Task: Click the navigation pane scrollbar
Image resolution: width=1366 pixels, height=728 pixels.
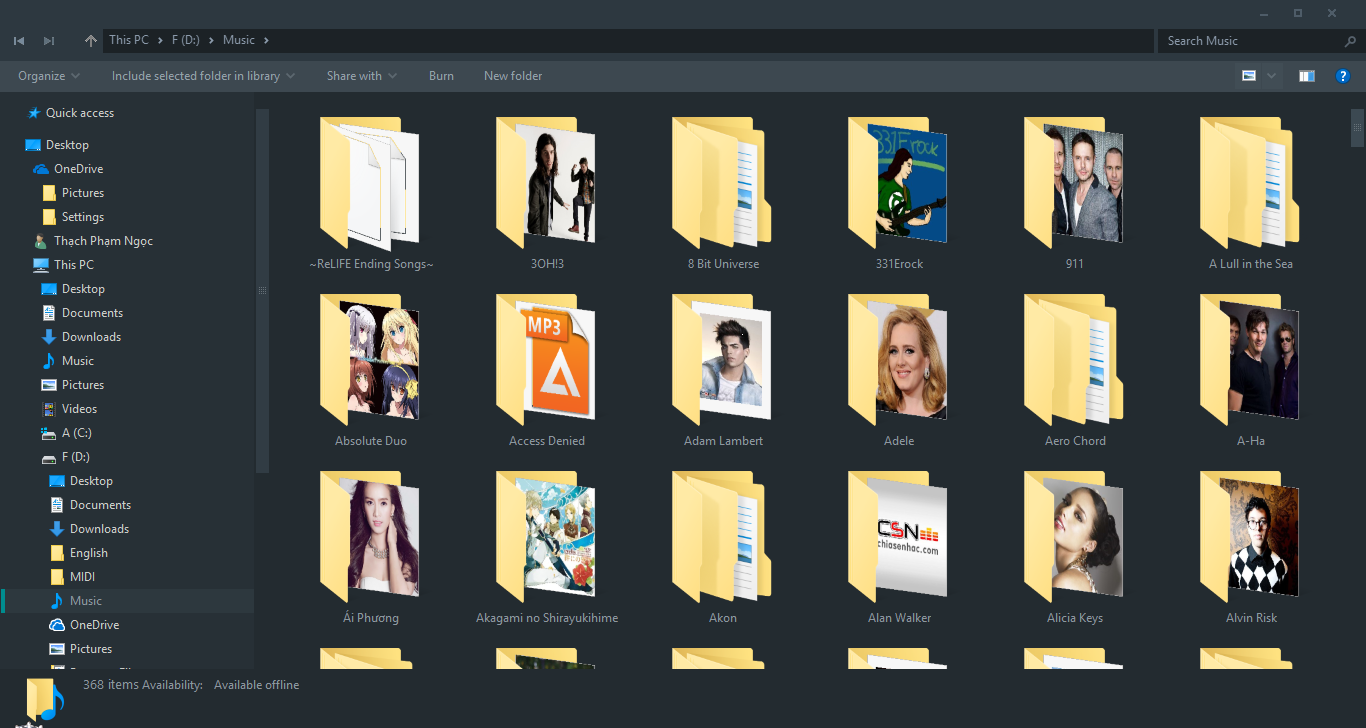Action: (x=262, y=290)
